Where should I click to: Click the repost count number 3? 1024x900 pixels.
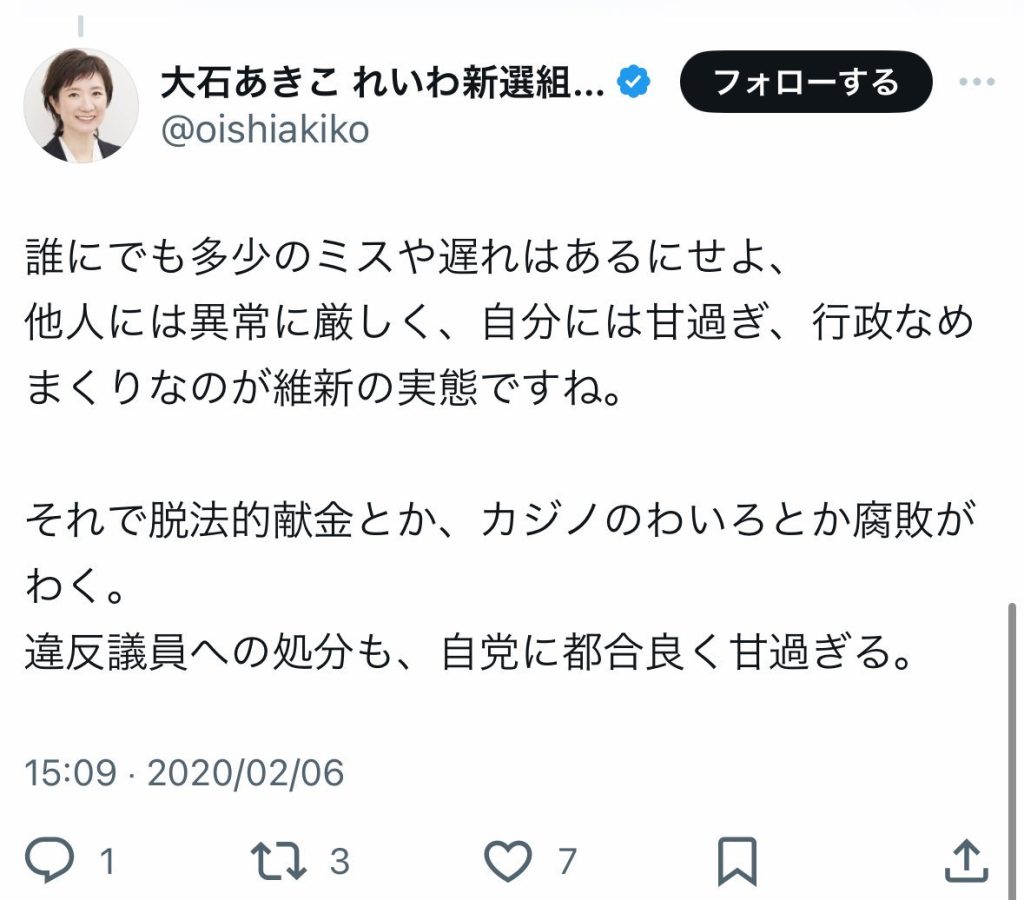(340, 861)
